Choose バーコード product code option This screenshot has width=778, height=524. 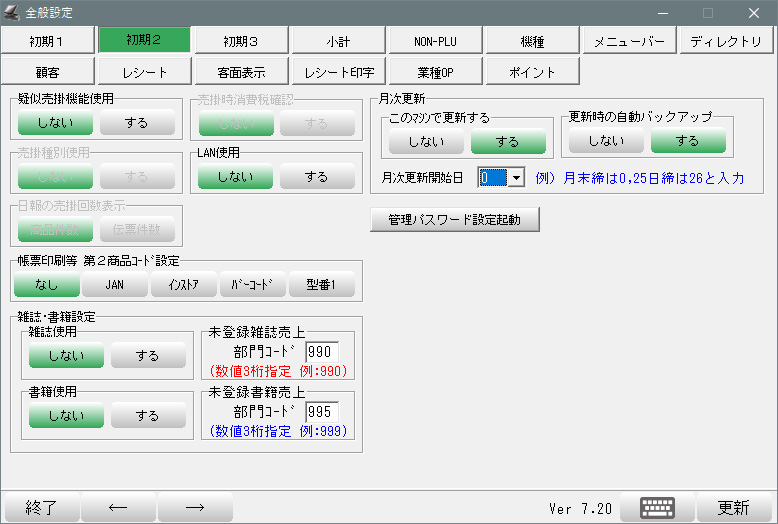(252, 285)
